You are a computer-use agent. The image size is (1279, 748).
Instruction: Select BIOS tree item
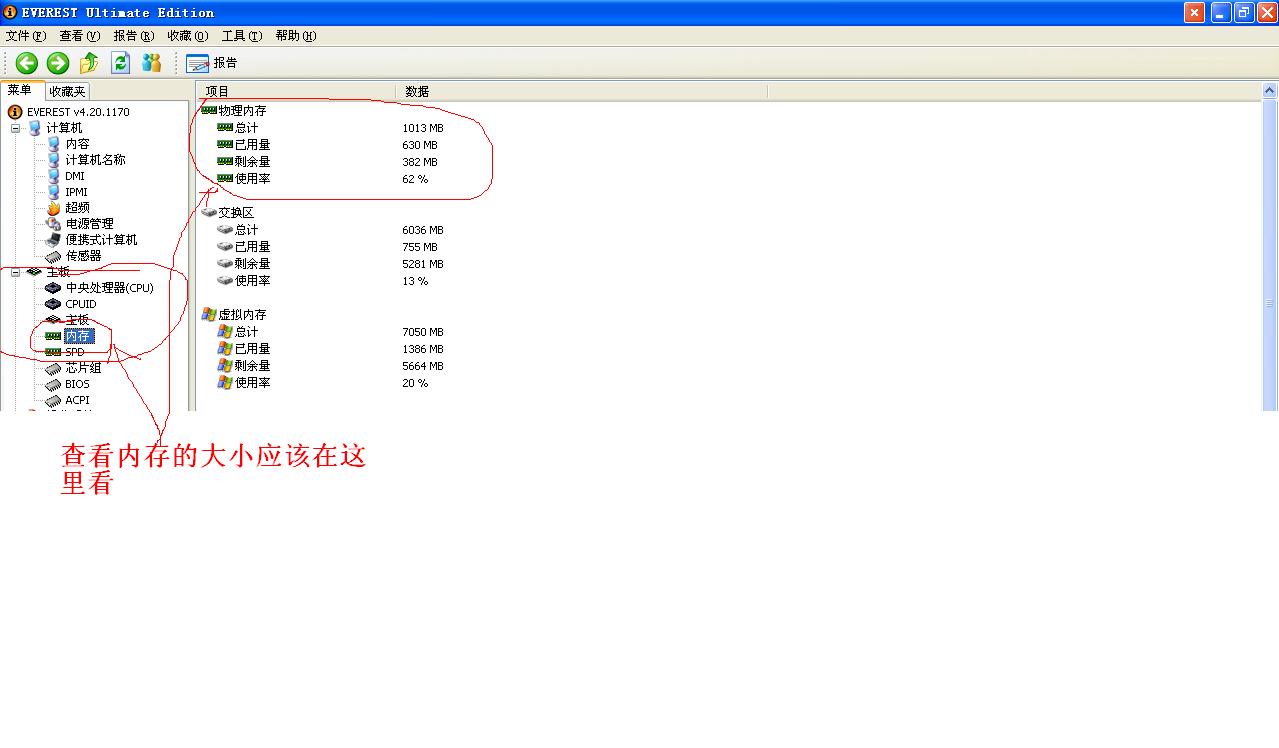pyautogui.click(x=78, y=384)
